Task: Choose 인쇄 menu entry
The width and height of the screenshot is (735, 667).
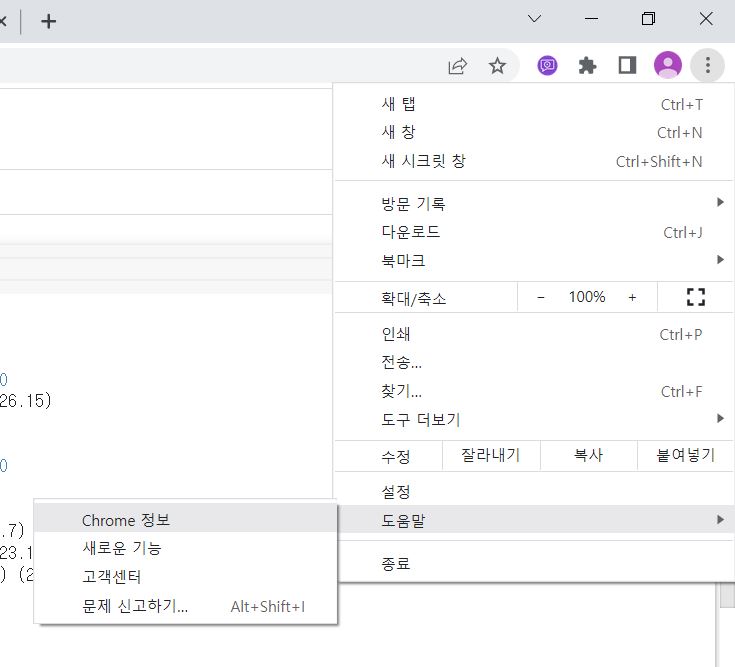Action: pos(534,334)
